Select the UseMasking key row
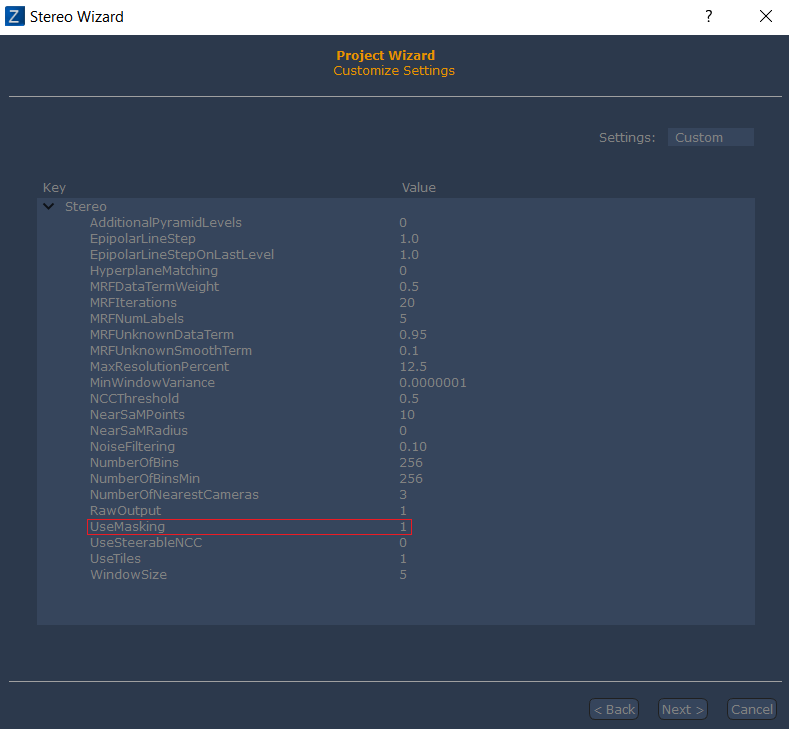The image size is (789, 729). click(127, 526)
